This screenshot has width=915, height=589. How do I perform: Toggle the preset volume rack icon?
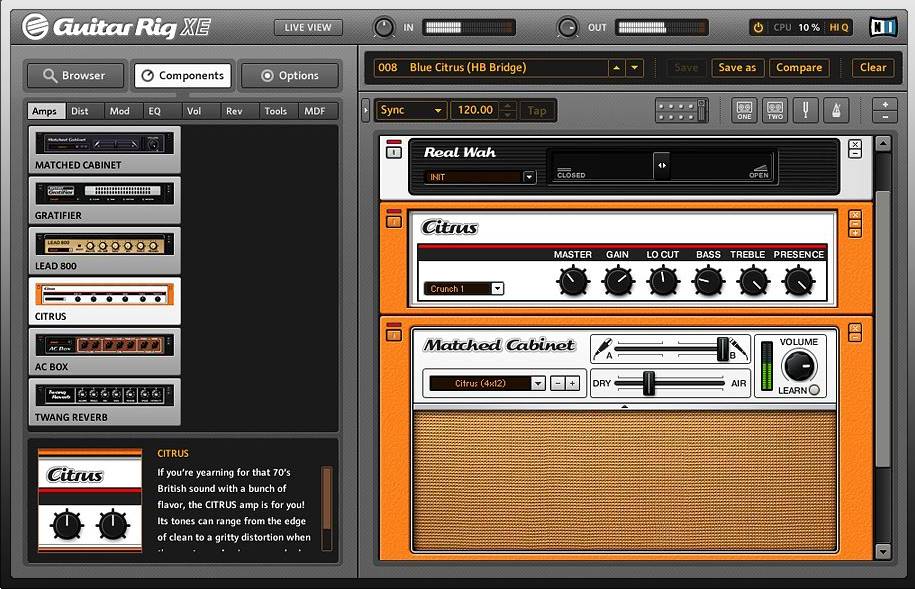tap(682, 110)
